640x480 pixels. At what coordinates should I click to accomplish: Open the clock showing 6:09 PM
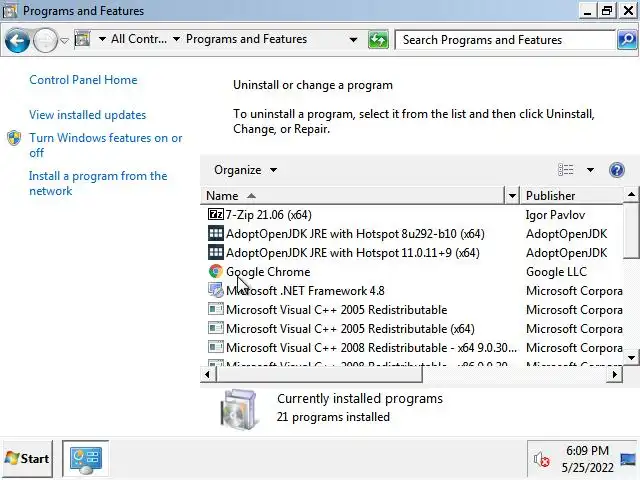coord(587,459)
